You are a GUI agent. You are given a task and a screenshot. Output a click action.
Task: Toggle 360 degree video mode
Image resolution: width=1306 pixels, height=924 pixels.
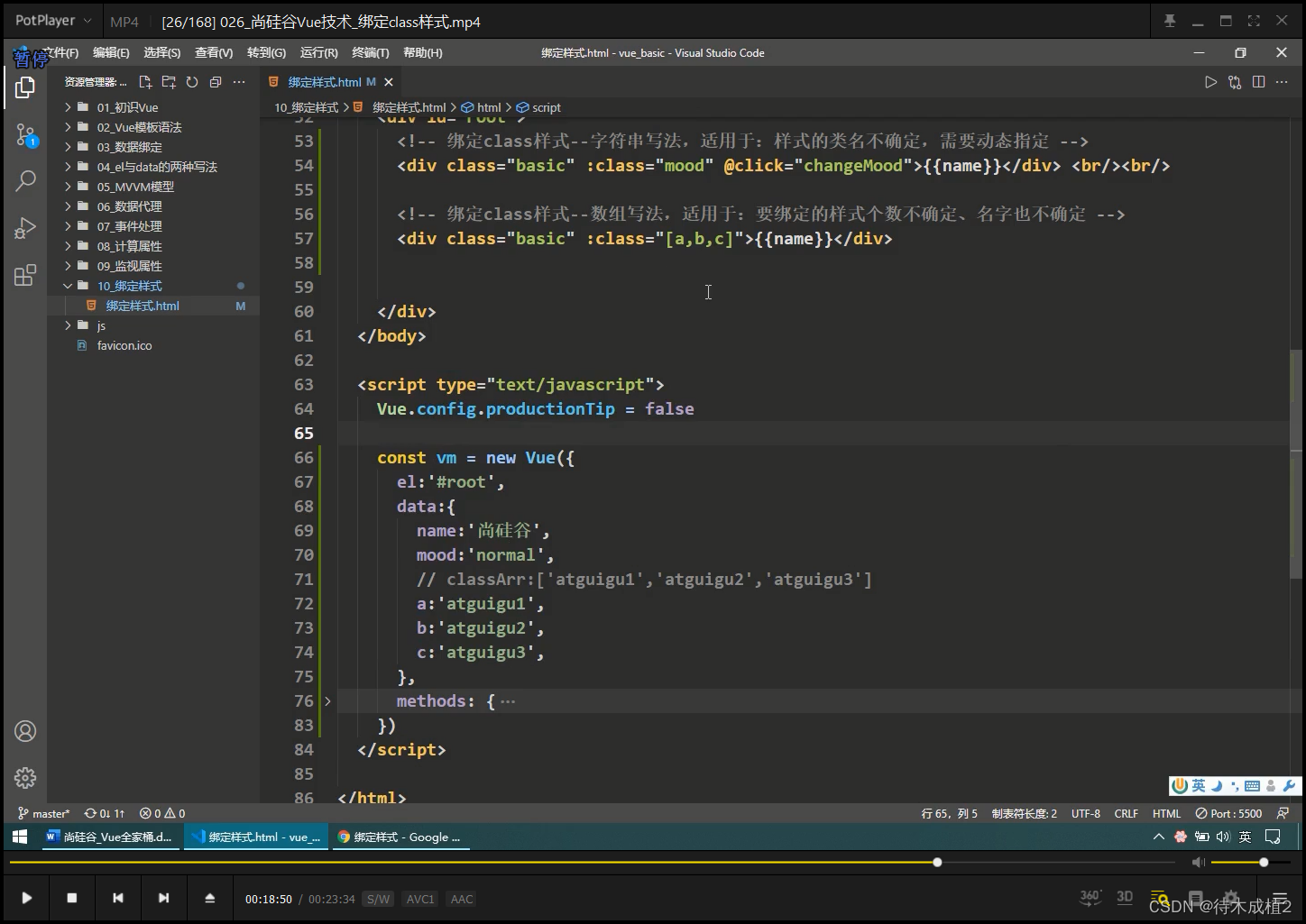1090,896
